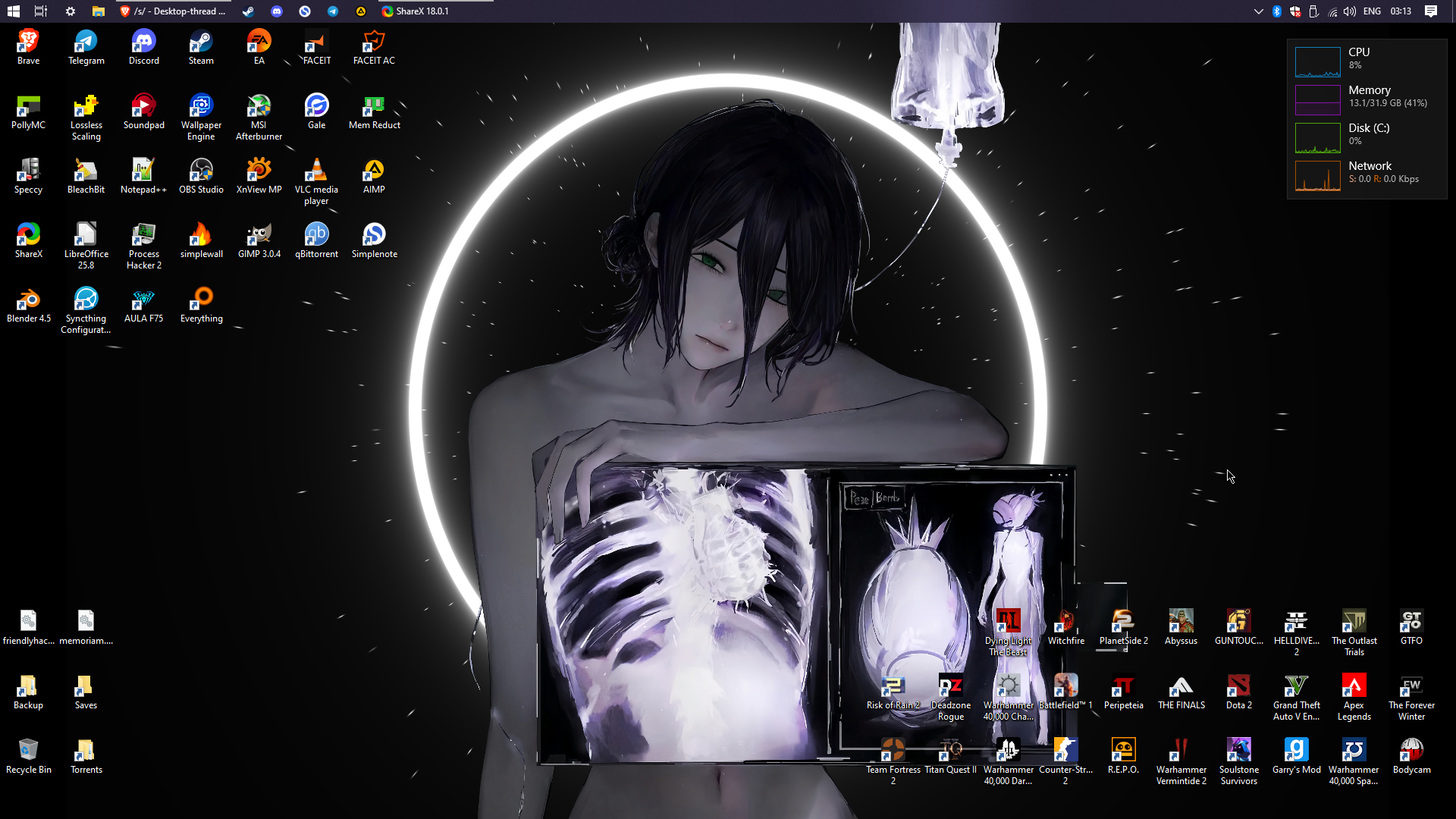The width and height of the screenshot is (1456, 819).
Task: Open the Windows Start menu
Action: (13, 11)
